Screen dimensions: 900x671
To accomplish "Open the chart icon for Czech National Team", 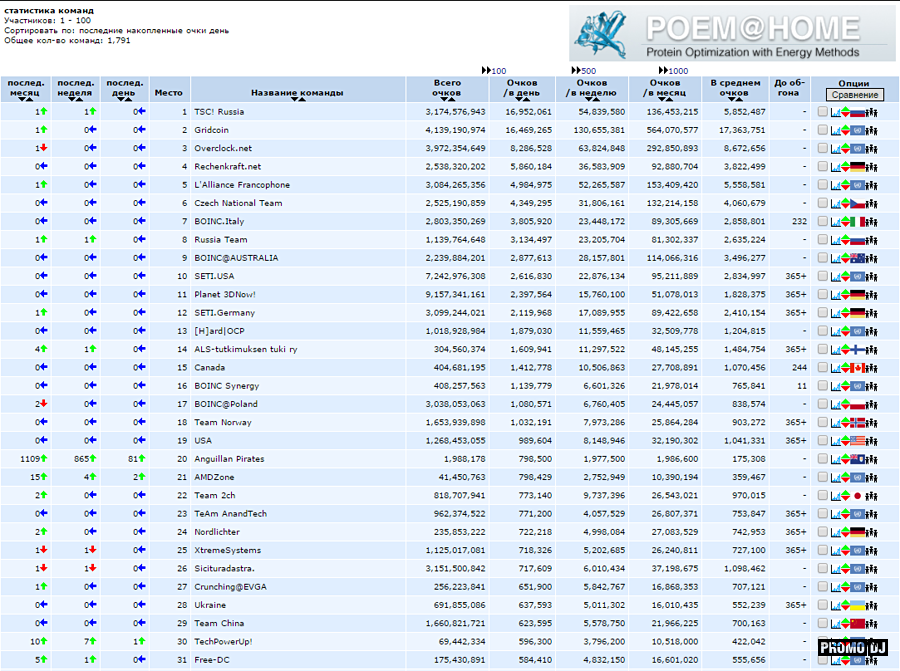I will tap(835, 203).
